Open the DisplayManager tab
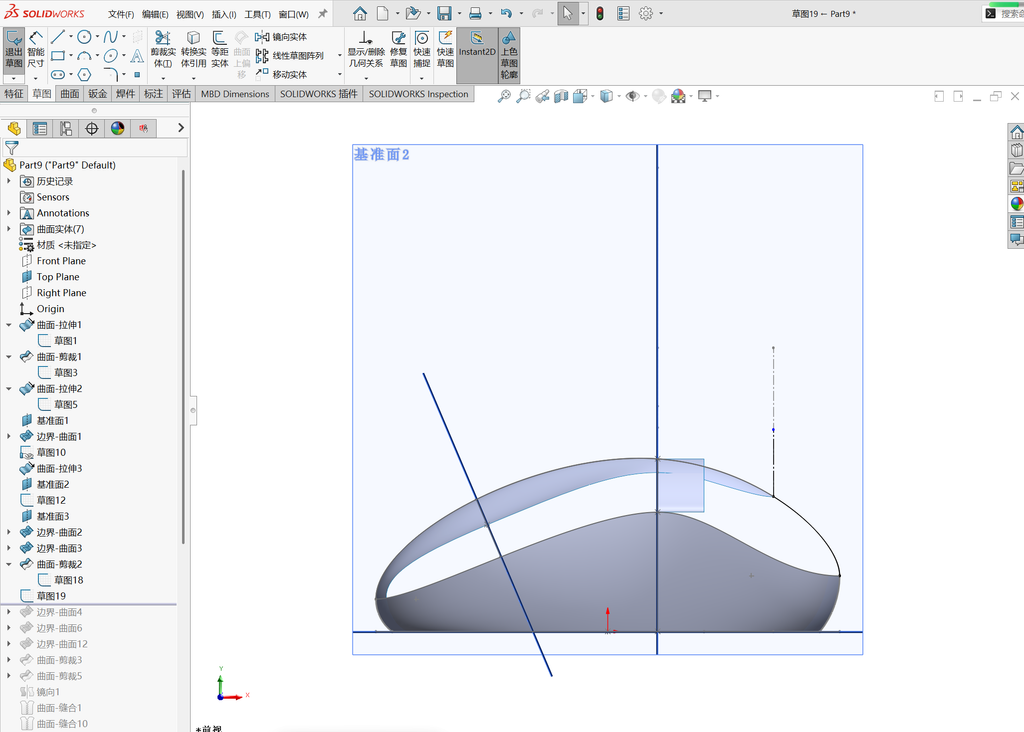 pyautogui.click(x=118, y=129)
